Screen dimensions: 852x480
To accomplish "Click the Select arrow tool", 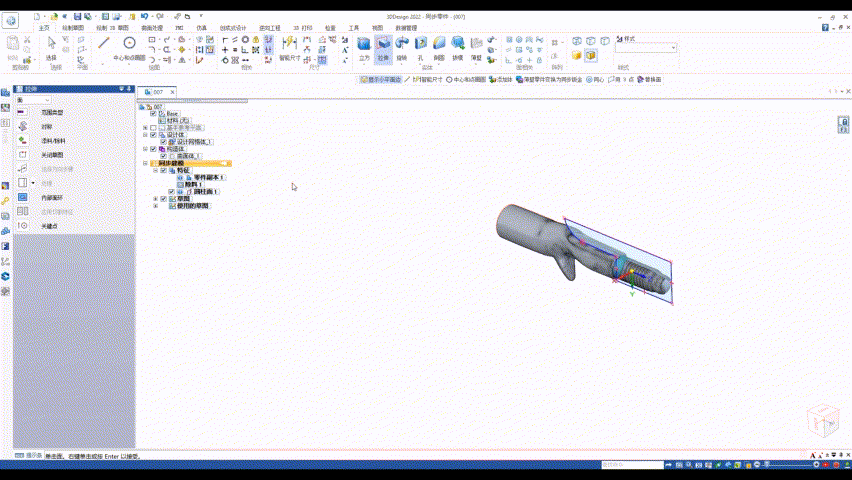I will 51,42.
